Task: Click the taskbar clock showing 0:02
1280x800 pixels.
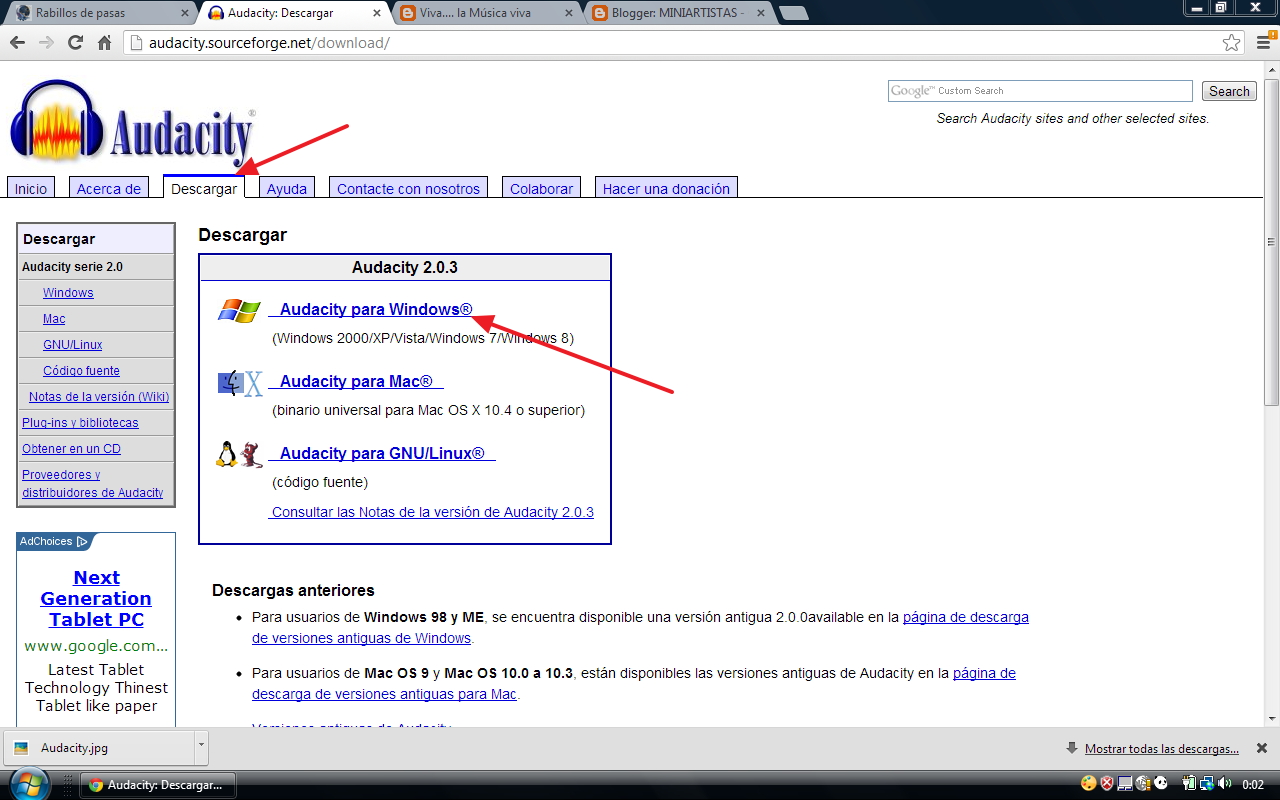Action: point(1253,785)
